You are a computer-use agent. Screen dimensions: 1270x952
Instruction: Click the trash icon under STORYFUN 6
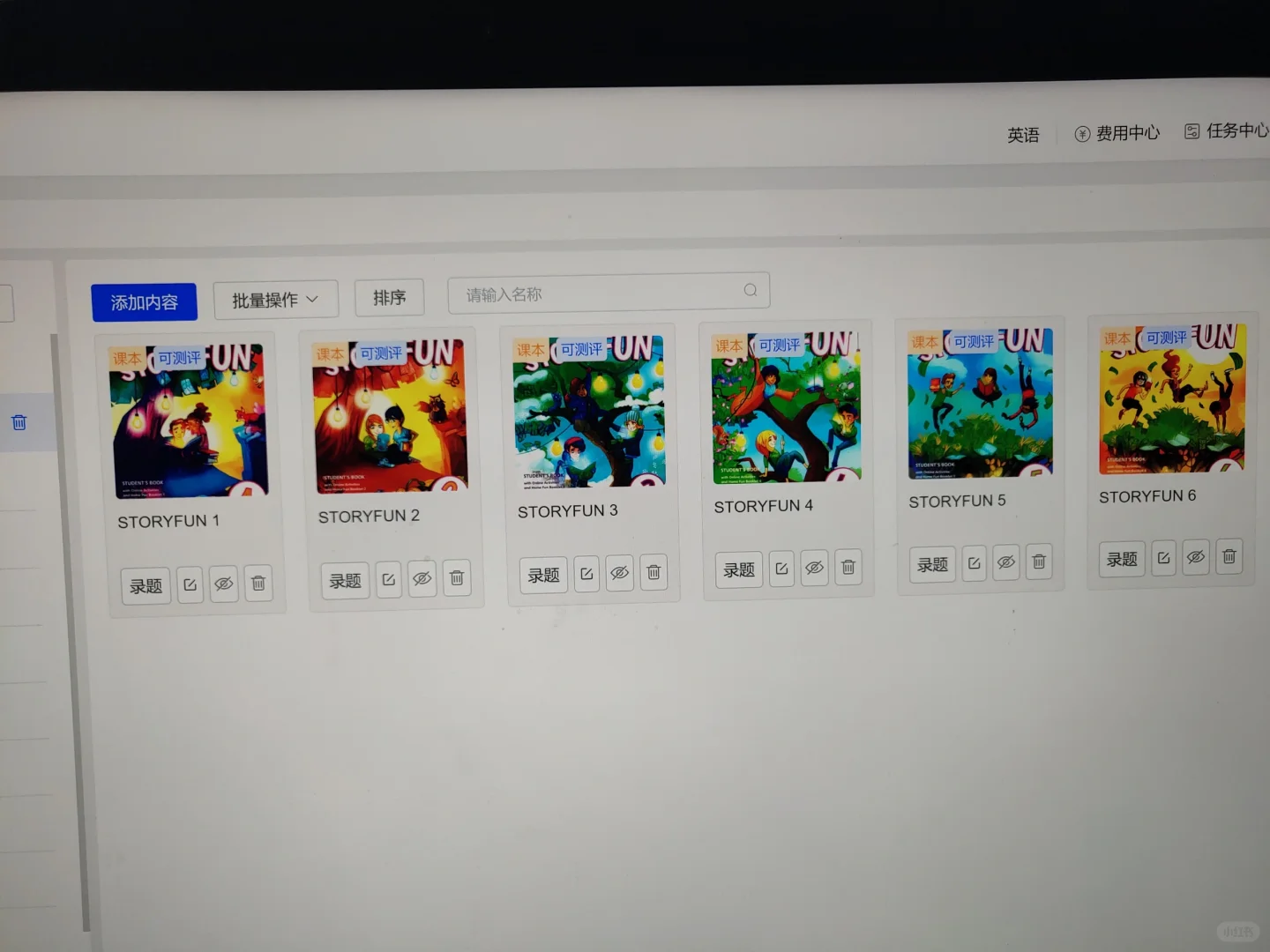point(1229,557)
